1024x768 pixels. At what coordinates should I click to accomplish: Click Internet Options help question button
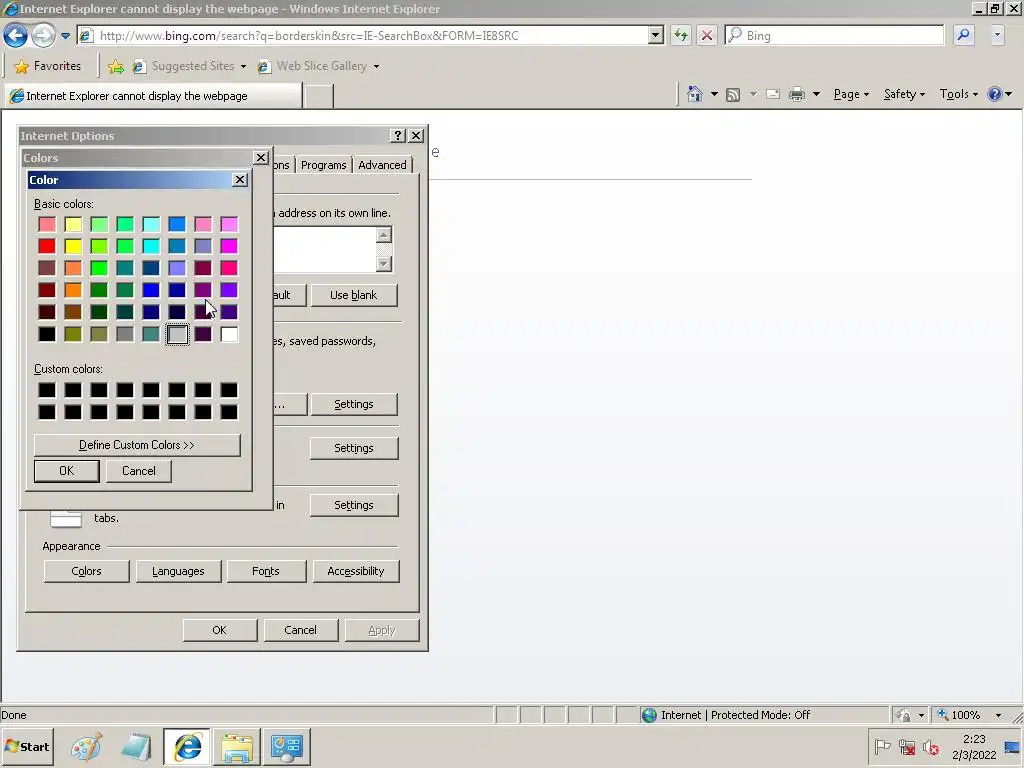click(x=398, y=136)
